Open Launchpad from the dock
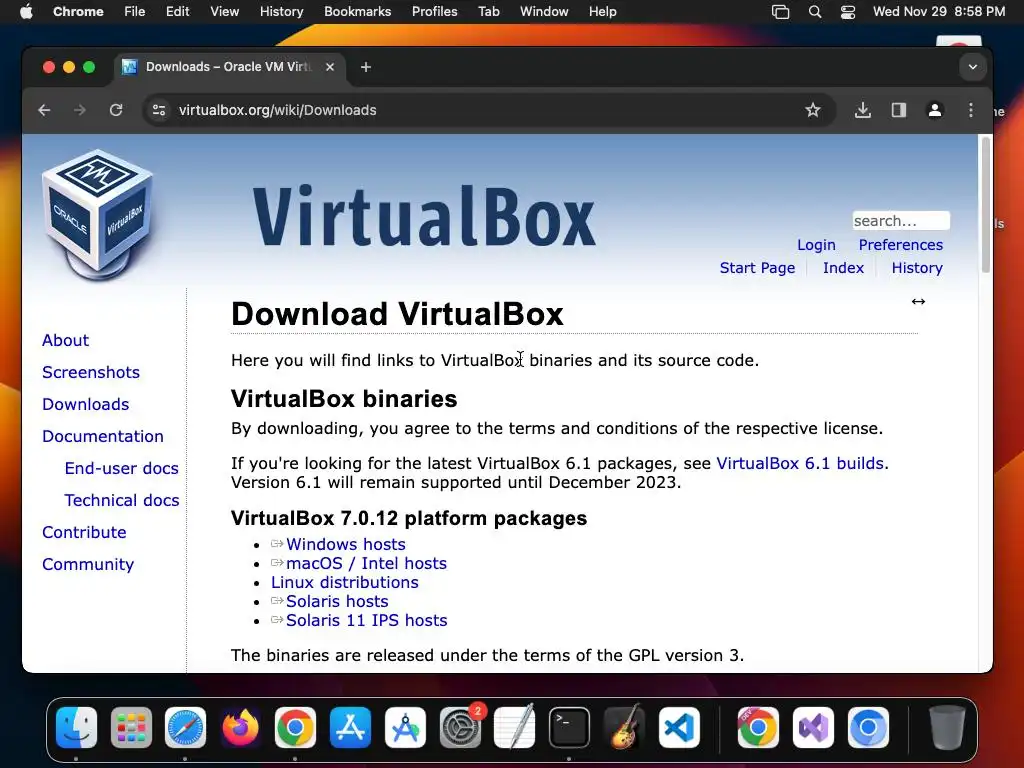Image resolution: width=1024 pixels, height=768 pixels. [131, 728]
